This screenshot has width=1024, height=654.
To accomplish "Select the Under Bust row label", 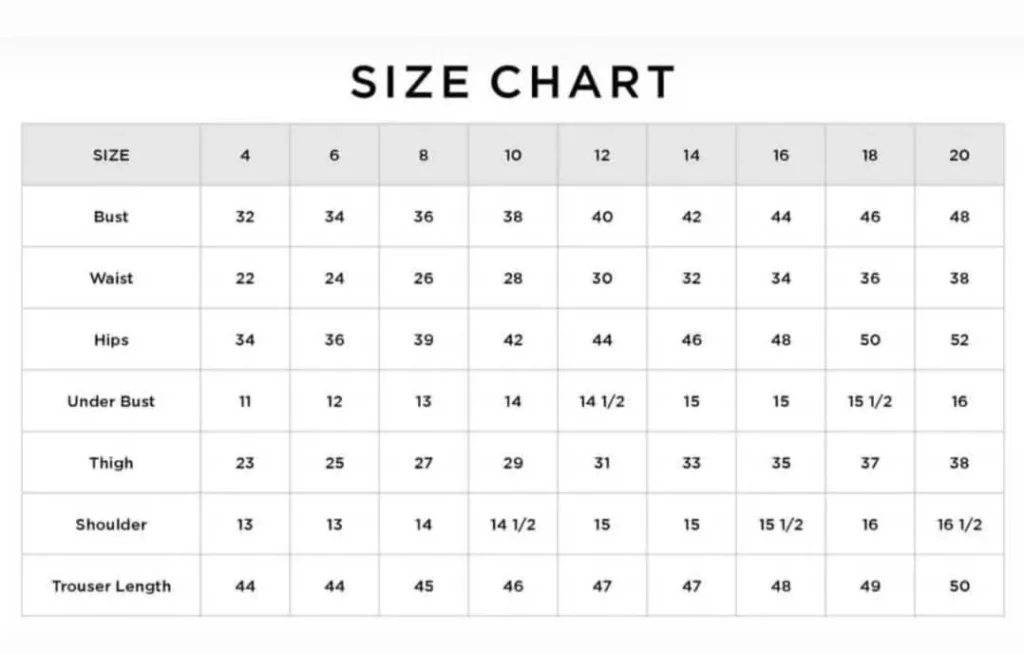I will 111,401.
